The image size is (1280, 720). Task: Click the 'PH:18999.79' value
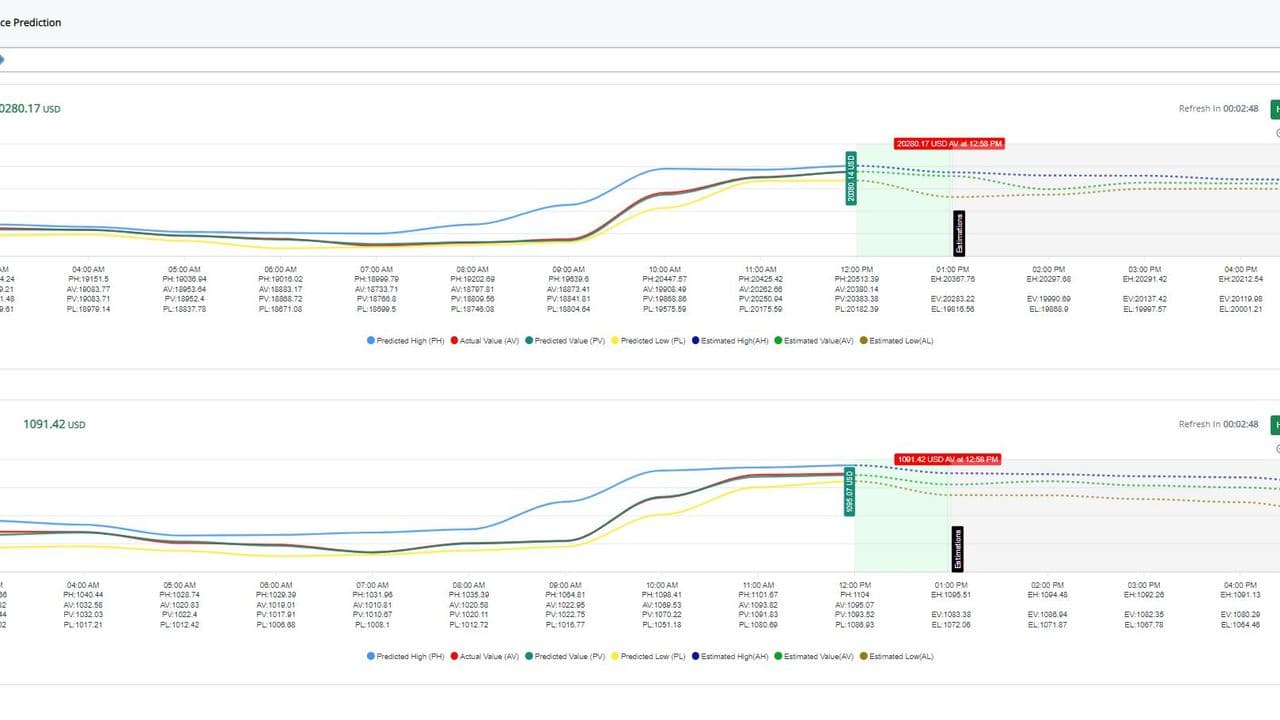(376, 280)
